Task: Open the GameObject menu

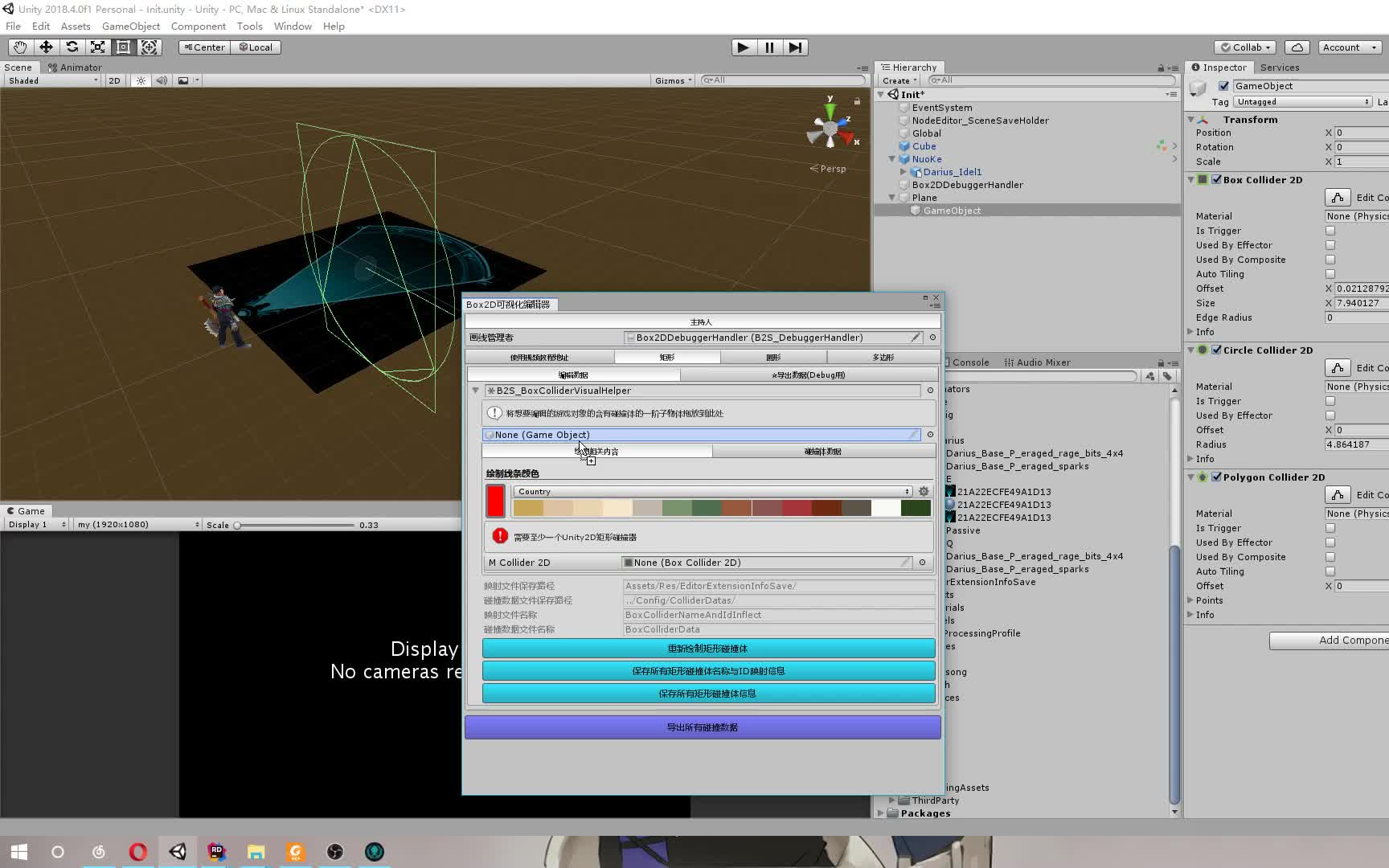Action: click(x=130, y=27)
